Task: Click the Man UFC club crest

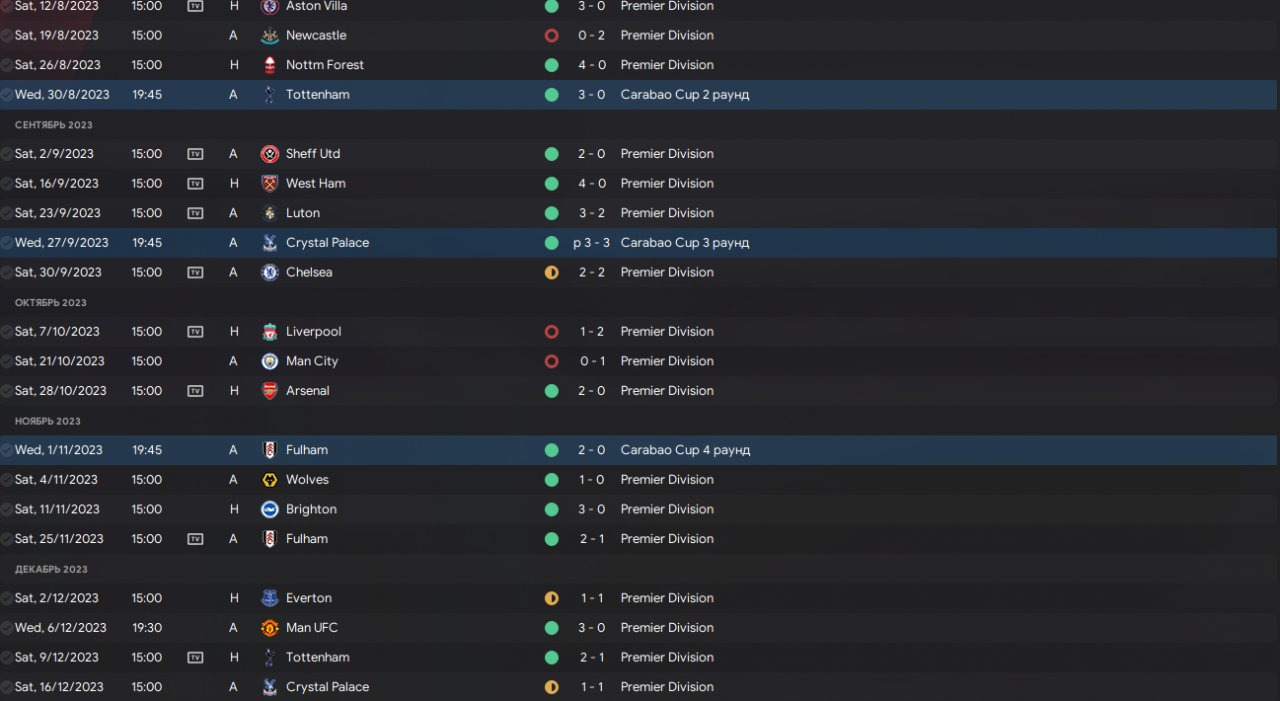Action: click(x=269, y=628)
